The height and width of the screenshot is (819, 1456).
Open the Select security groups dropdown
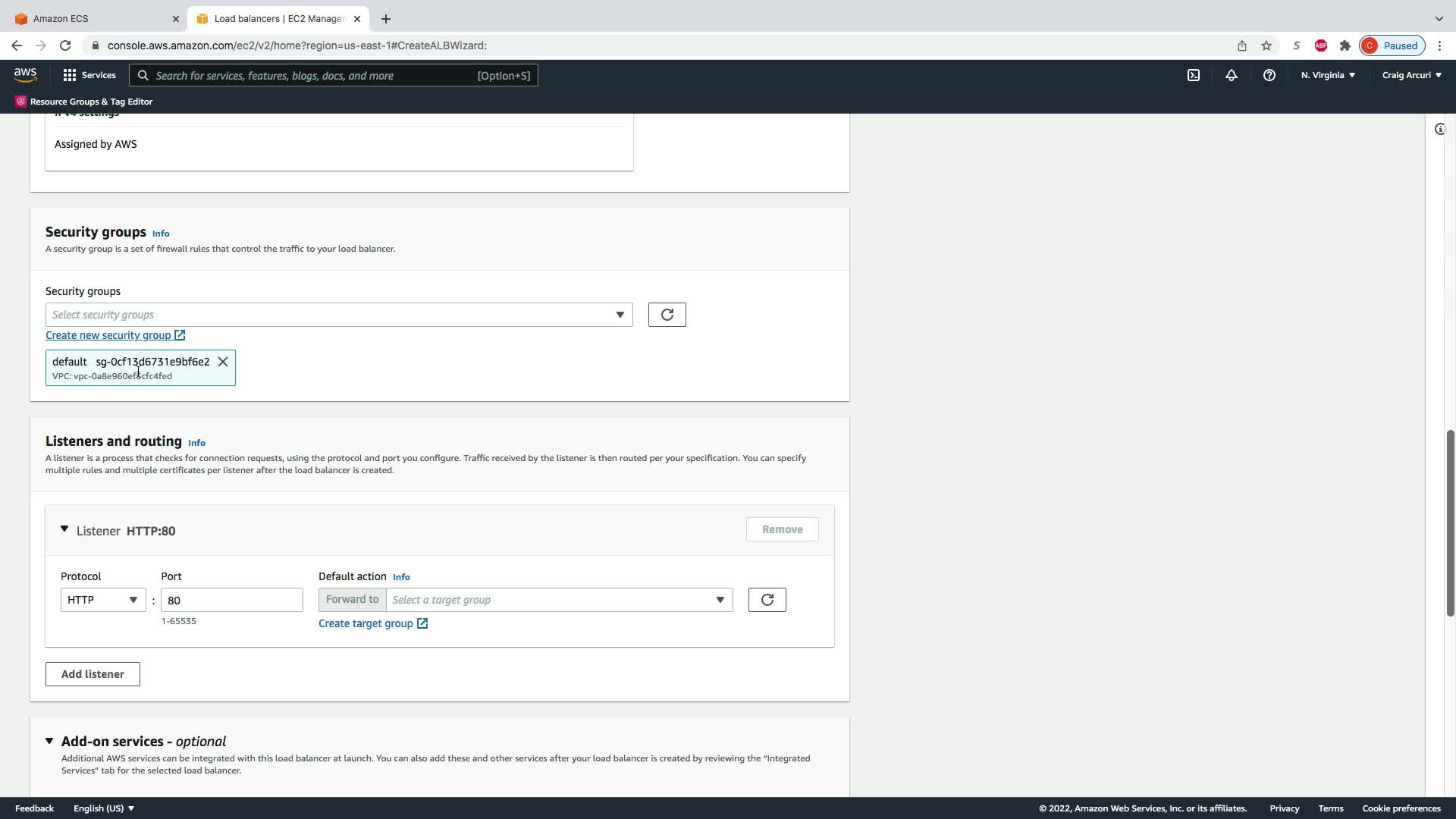tap(338, 315)
